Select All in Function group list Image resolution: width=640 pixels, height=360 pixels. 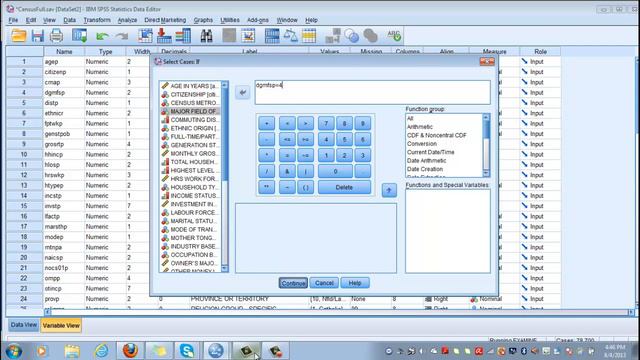(410, 118)
